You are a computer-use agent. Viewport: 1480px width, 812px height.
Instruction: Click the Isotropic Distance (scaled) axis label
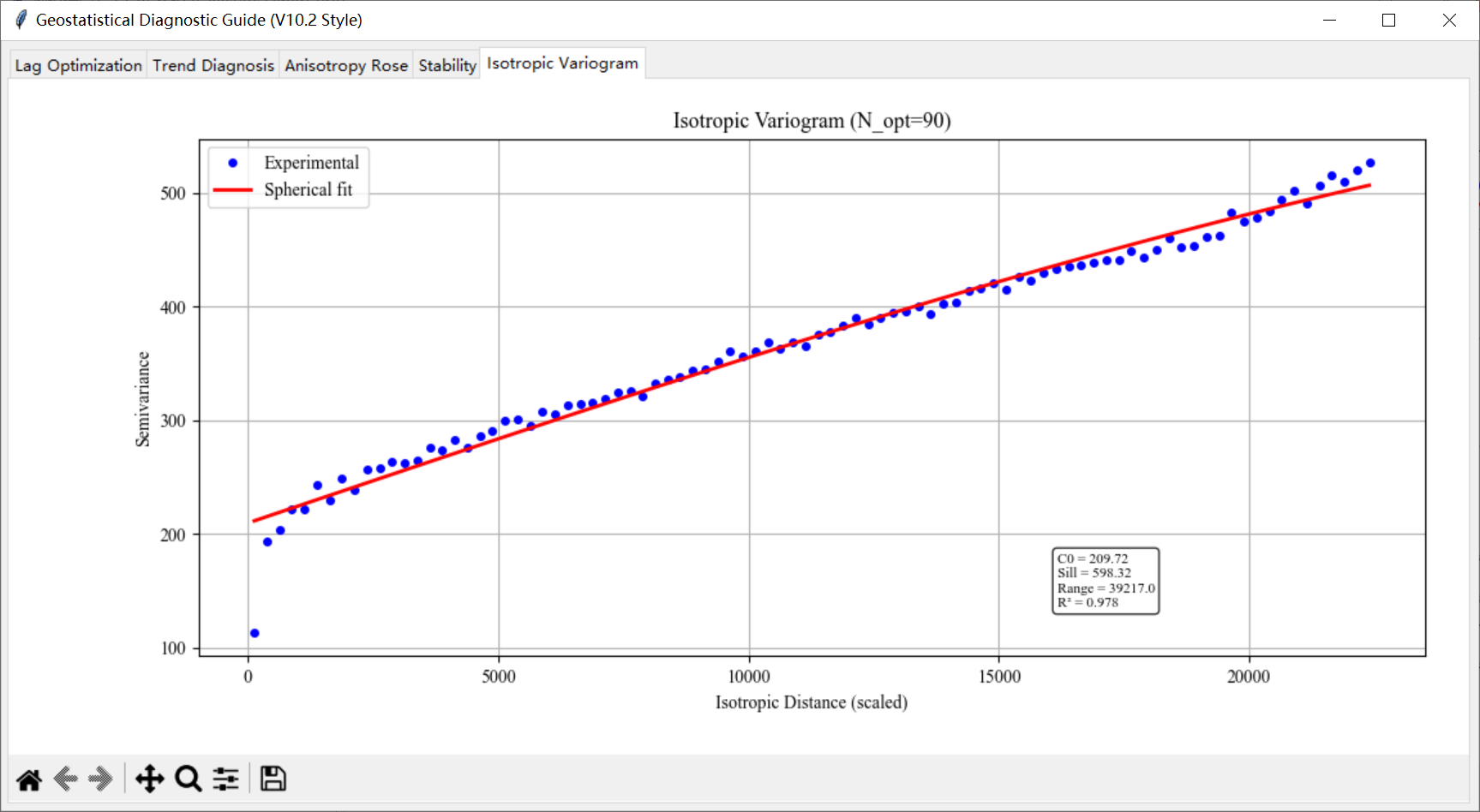(812, 702)
